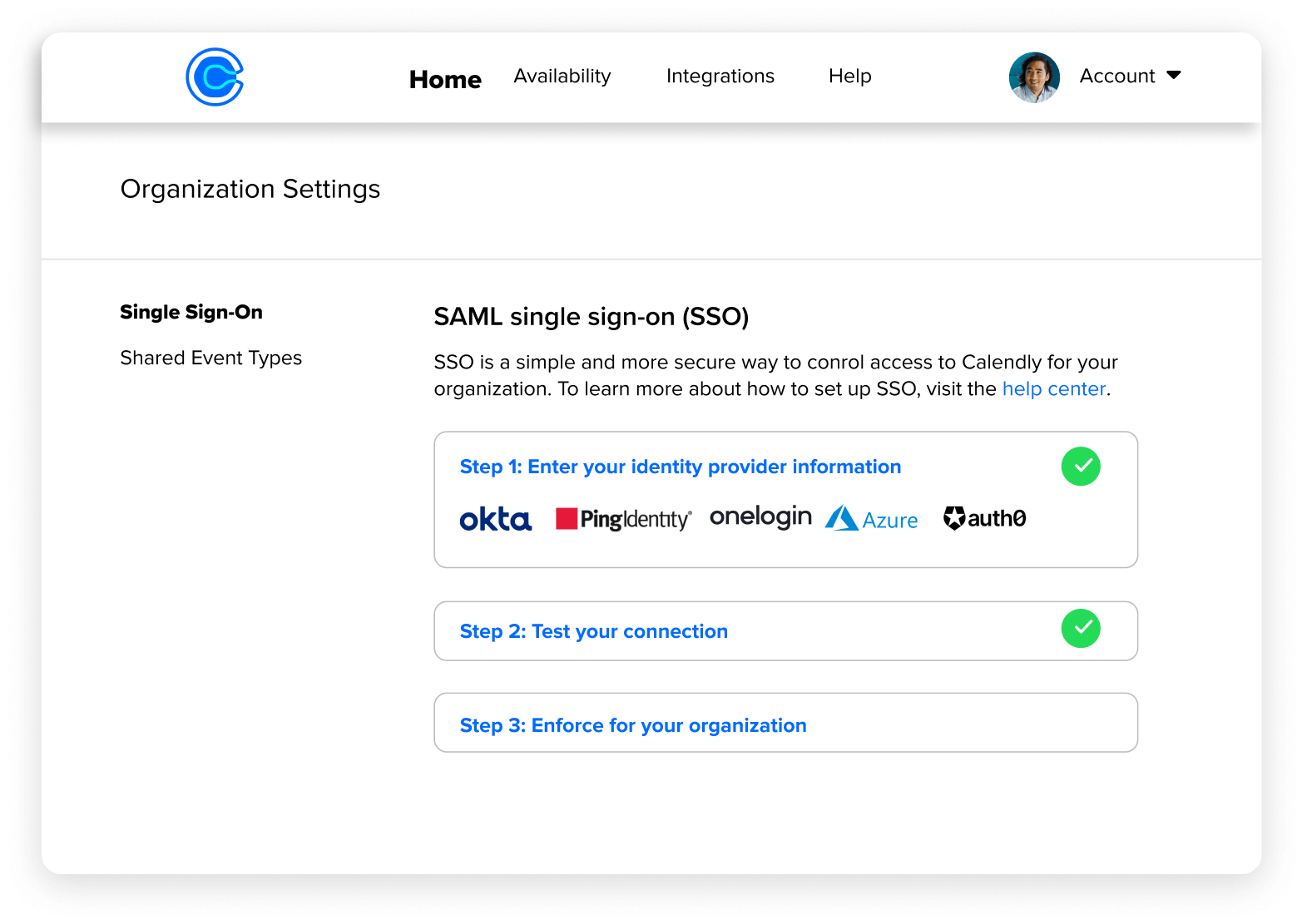Image resolution: width=1302 pixels, height=924 pixels.
Task: Click the green checkmark for Step 1
Action: 1081,467
